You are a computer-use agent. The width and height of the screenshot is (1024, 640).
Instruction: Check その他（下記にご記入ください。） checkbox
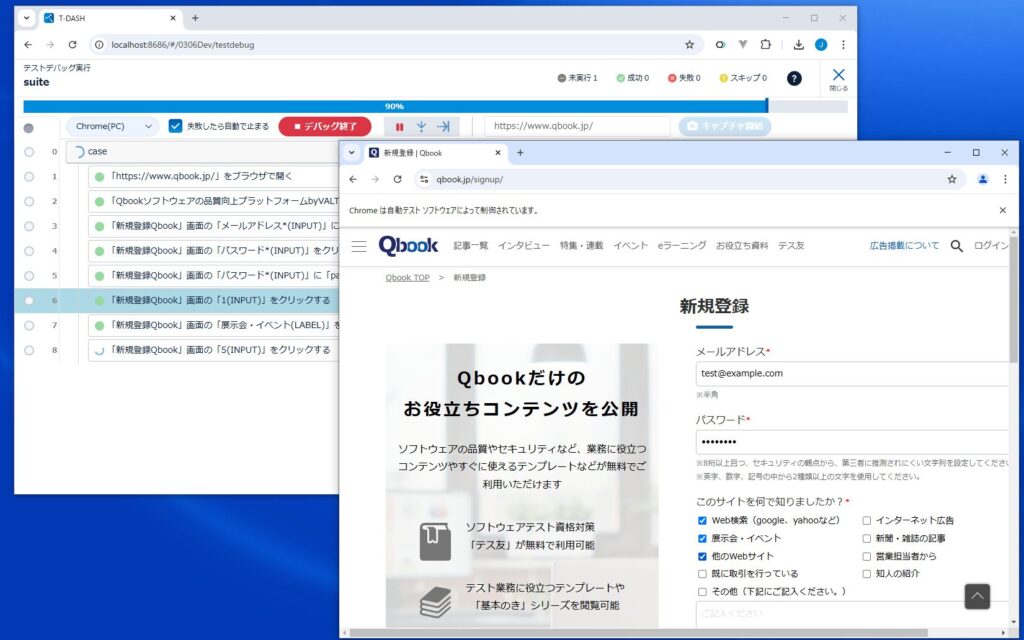point(702,592)
